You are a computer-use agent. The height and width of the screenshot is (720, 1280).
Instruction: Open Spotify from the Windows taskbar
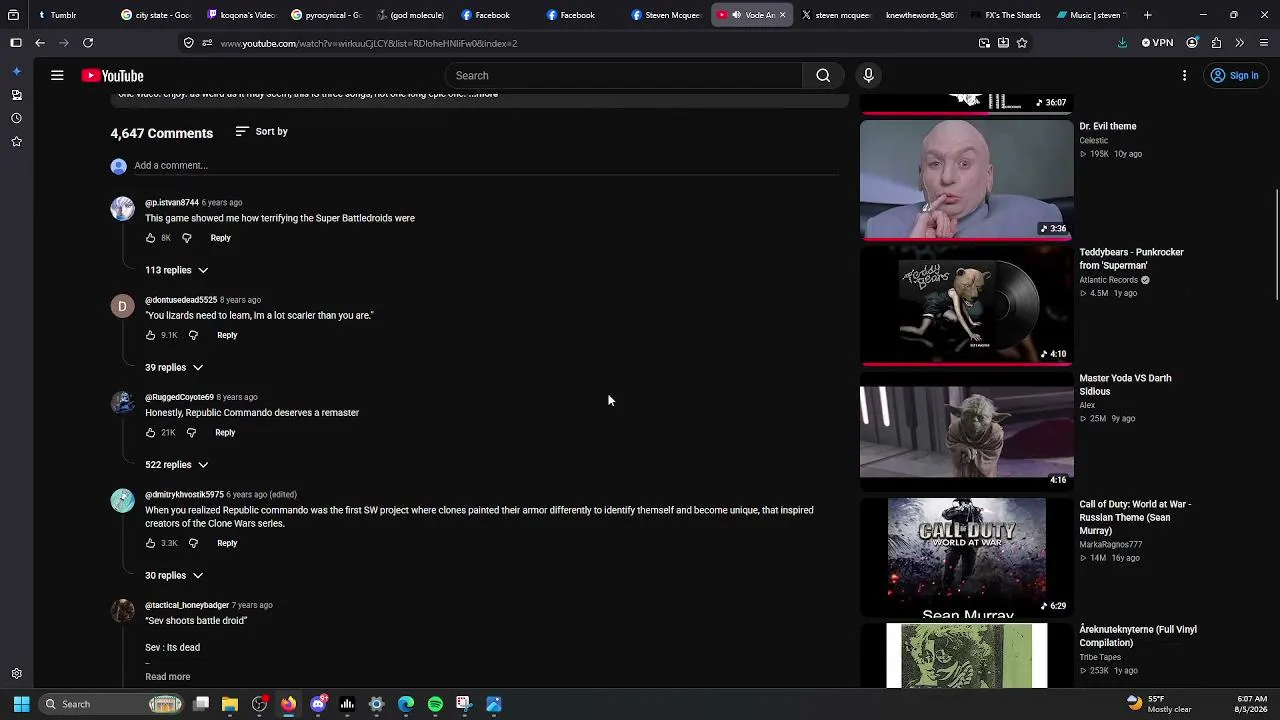[x=435, y=704]
